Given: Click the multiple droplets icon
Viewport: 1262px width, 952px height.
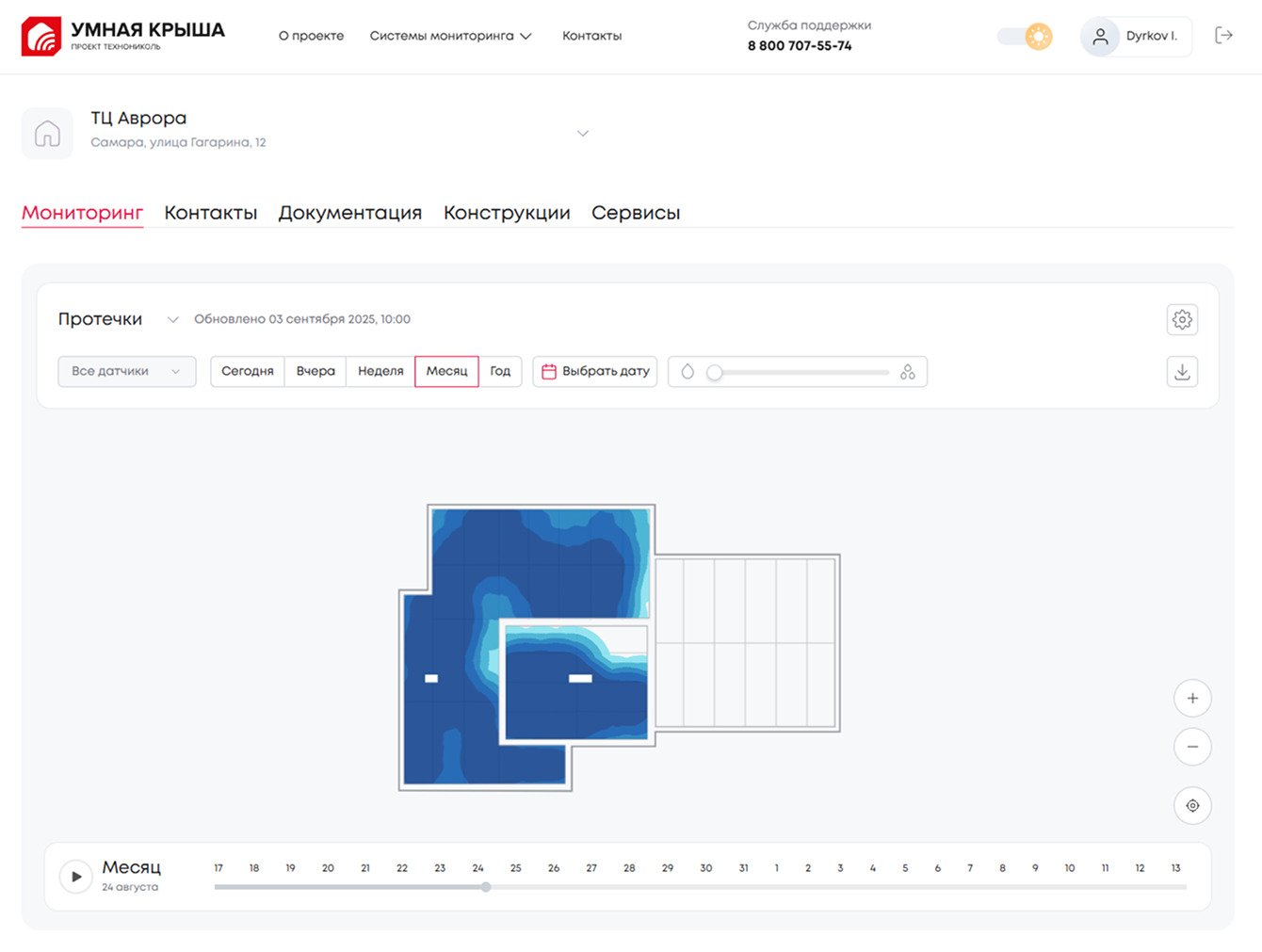Looking at the screenshot, I should pyautogui.click(x=907, y=372).
